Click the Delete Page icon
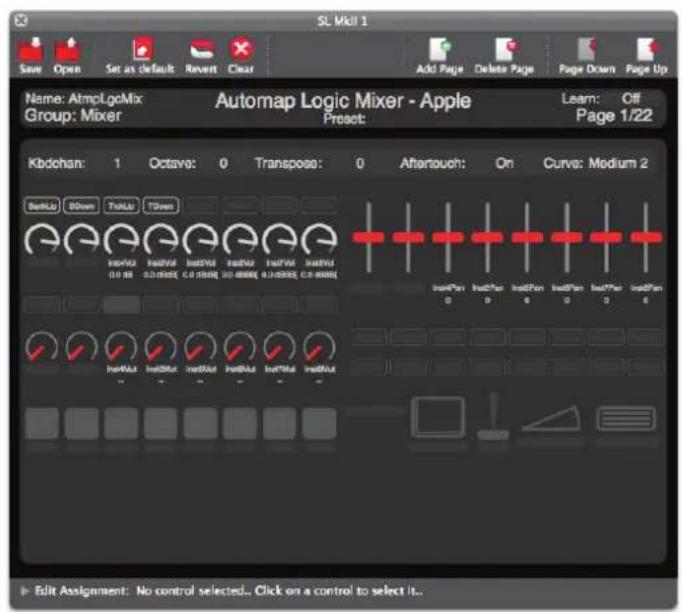 (505, 49)
